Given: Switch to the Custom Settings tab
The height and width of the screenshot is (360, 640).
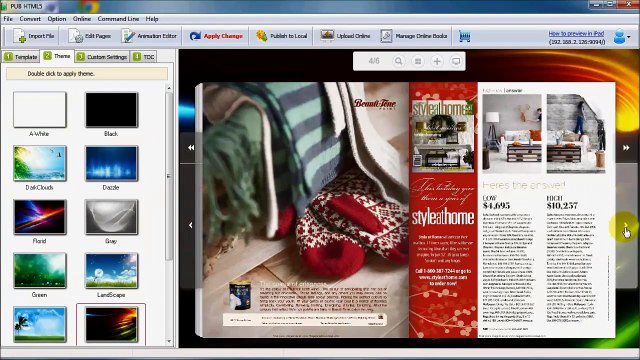Looking at the screenshot, I should tap(102, 57).
